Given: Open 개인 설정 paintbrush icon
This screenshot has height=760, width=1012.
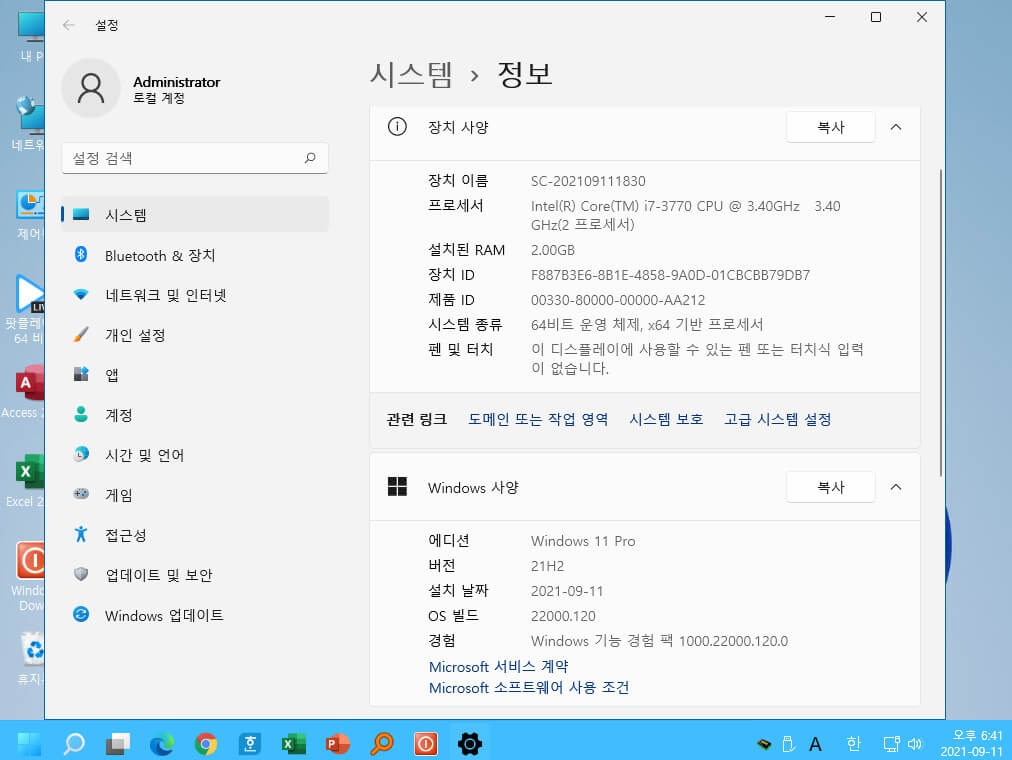Looking at the screenshot, I should click(81, 335).
